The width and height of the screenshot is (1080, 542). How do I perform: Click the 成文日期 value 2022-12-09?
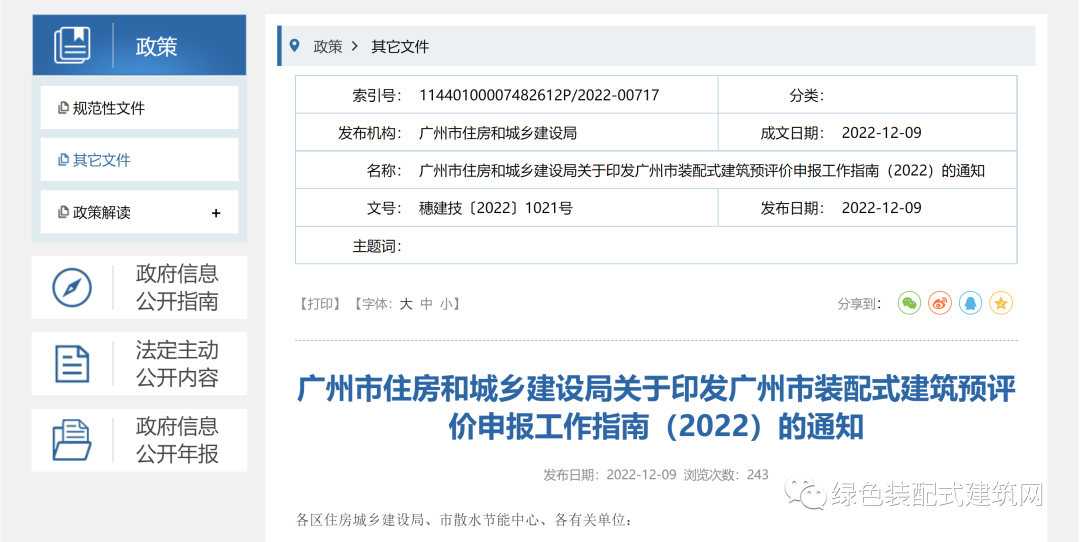882,133
